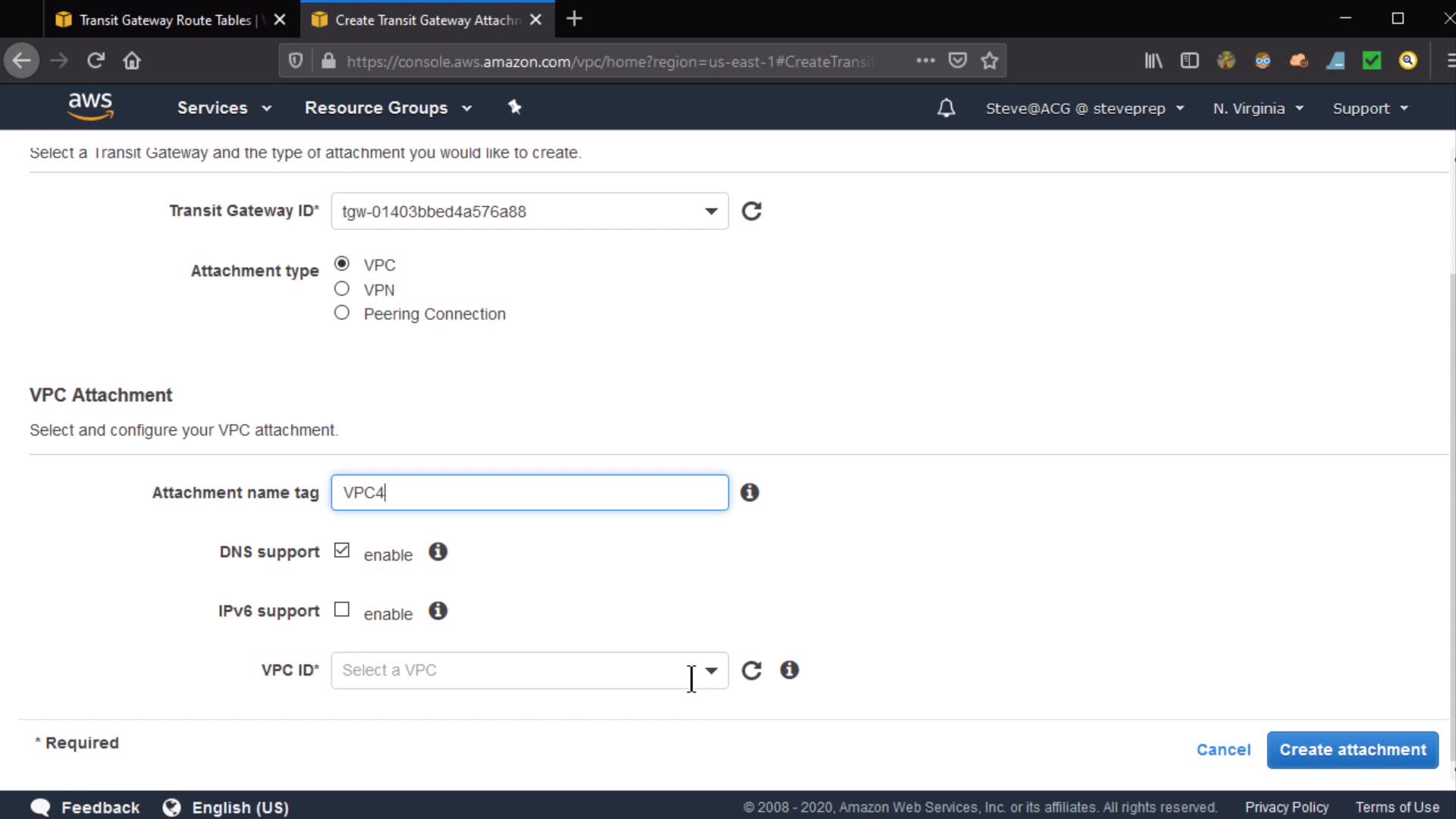This screenshot has width=1456, height=819.
Task: Show info icon for DNS support
Action: pyautogui.click(x=438, y=551)
